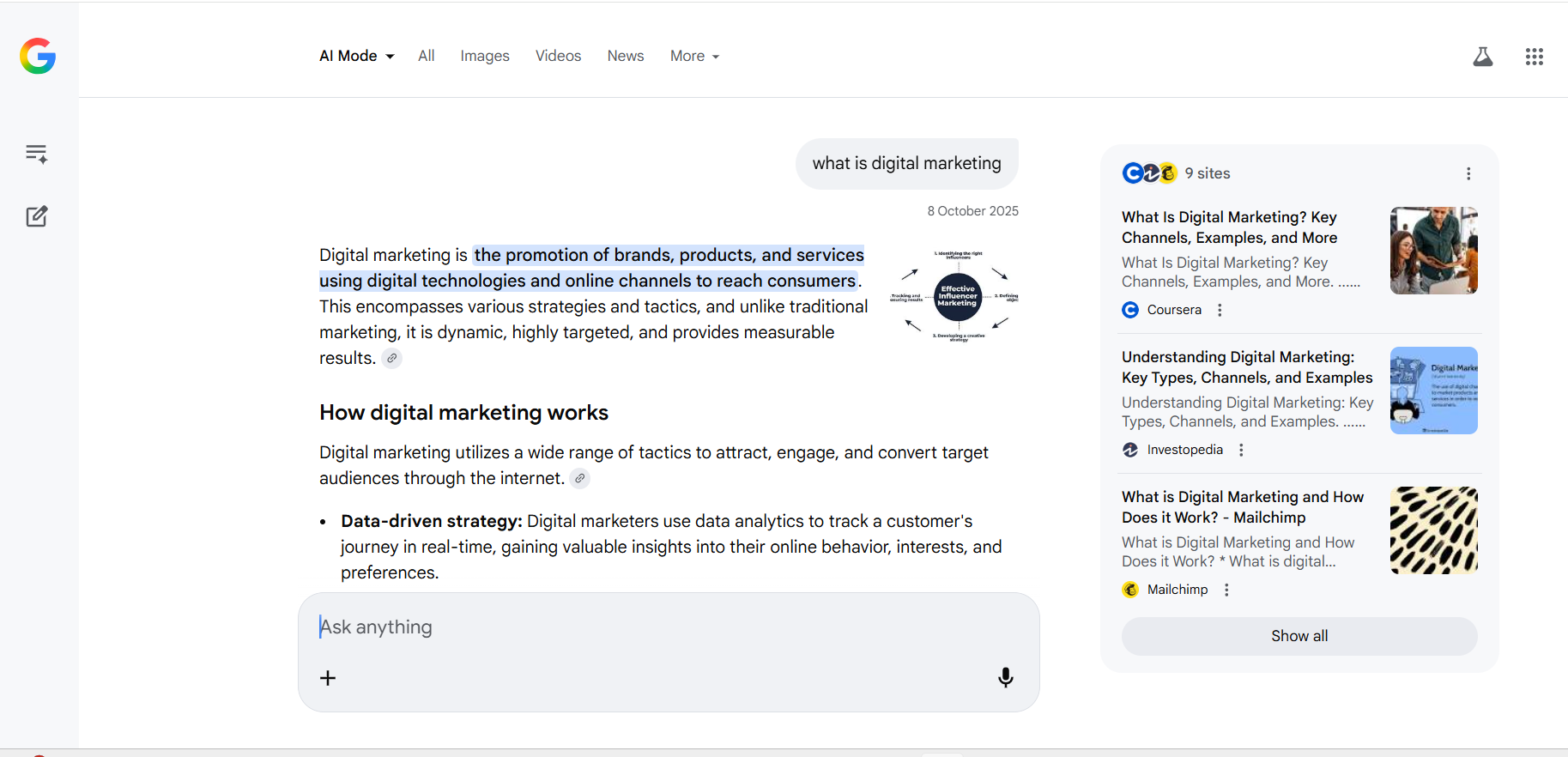Open three-dot menu next to Mailchimp

point(1226,590)
